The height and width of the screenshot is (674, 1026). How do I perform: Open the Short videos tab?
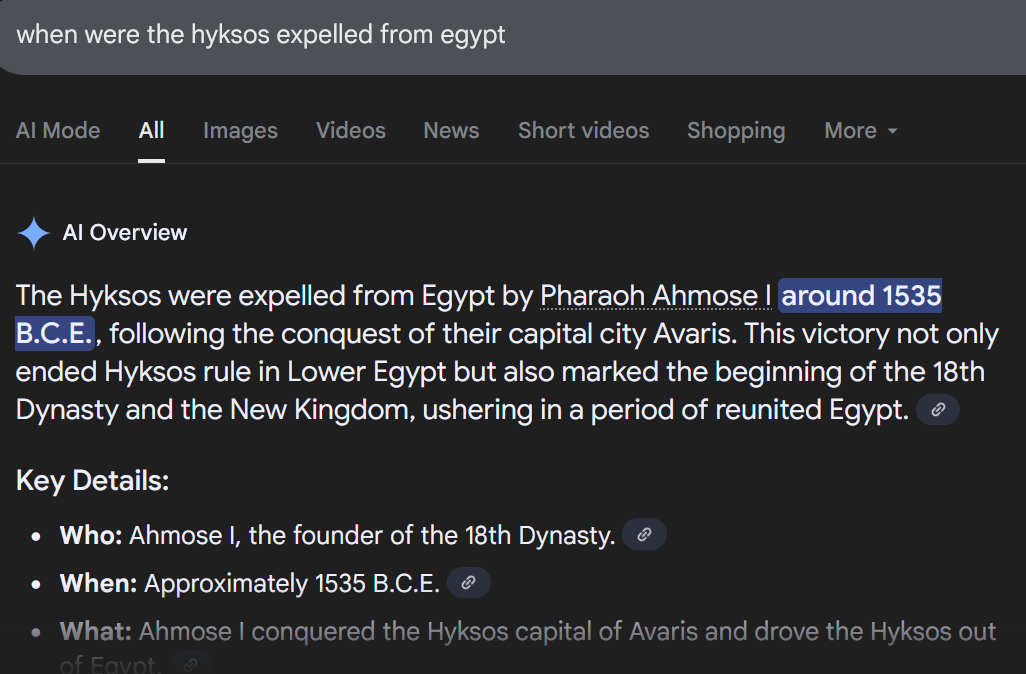tap(584, 130)
